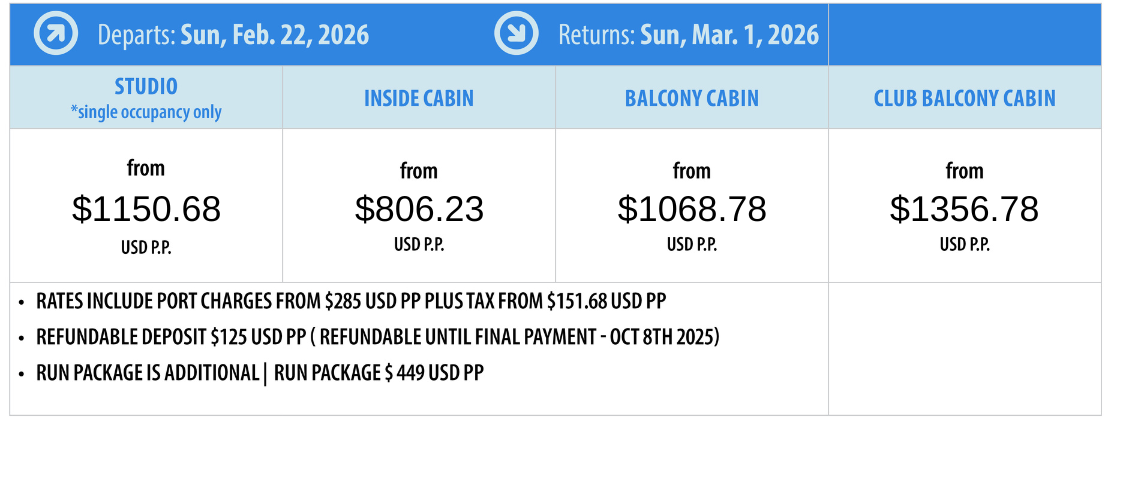Click 'from' text above inside cabin price
Image resolution: width=1138 pixels, height=500 pixels.
[x=419, y=171]
